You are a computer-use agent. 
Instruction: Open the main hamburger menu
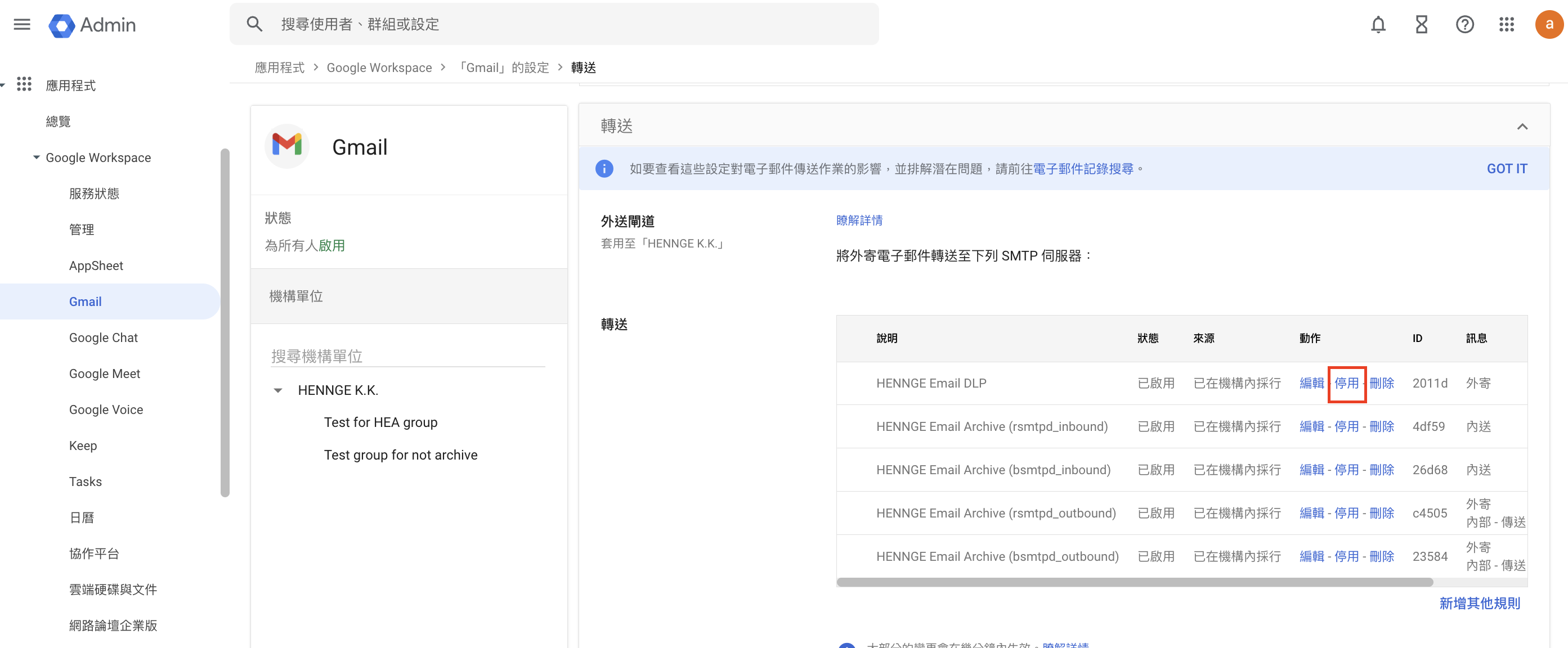click(22, 24)
